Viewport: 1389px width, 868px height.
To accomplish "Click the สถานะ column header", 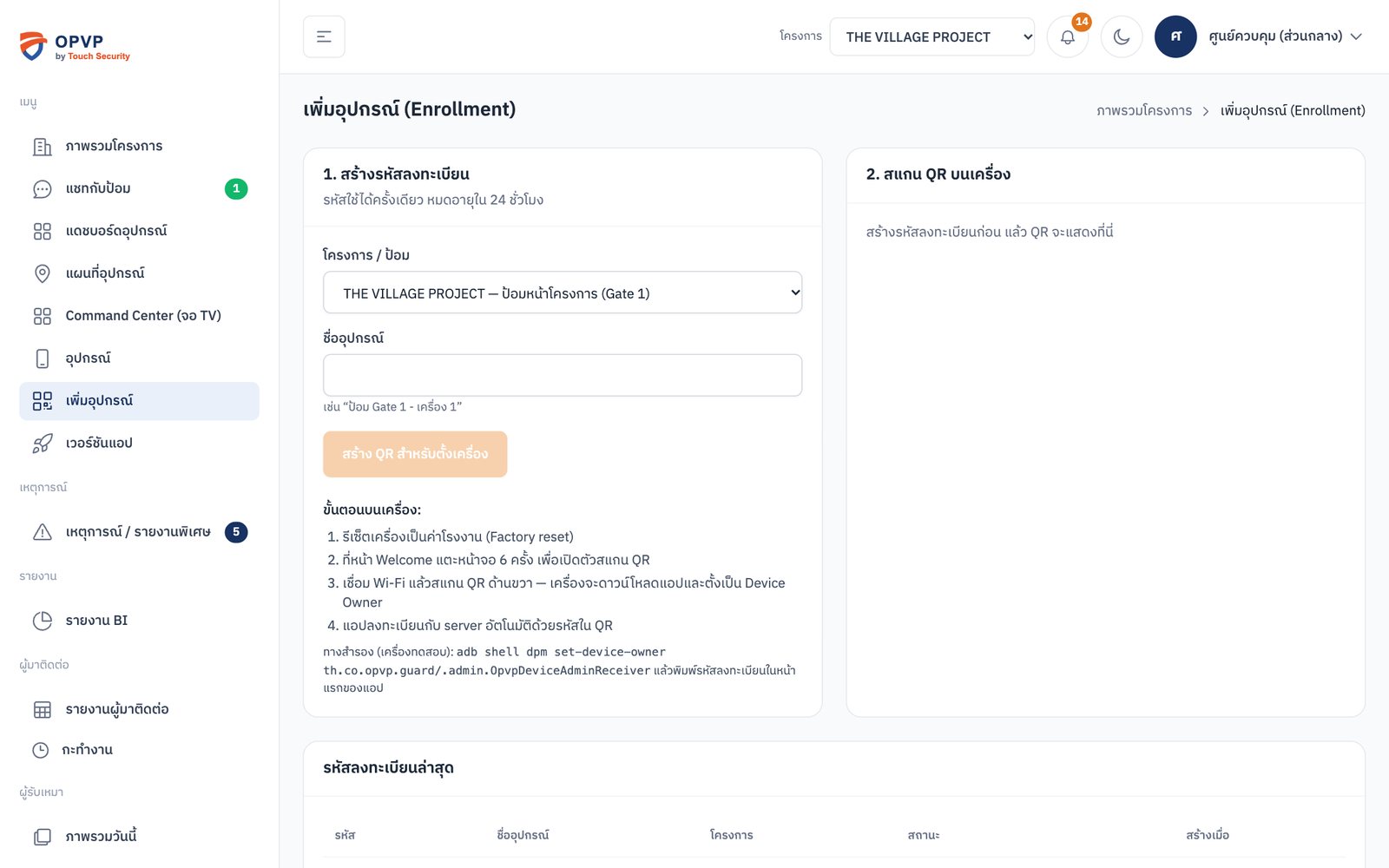I will (923, 835).
